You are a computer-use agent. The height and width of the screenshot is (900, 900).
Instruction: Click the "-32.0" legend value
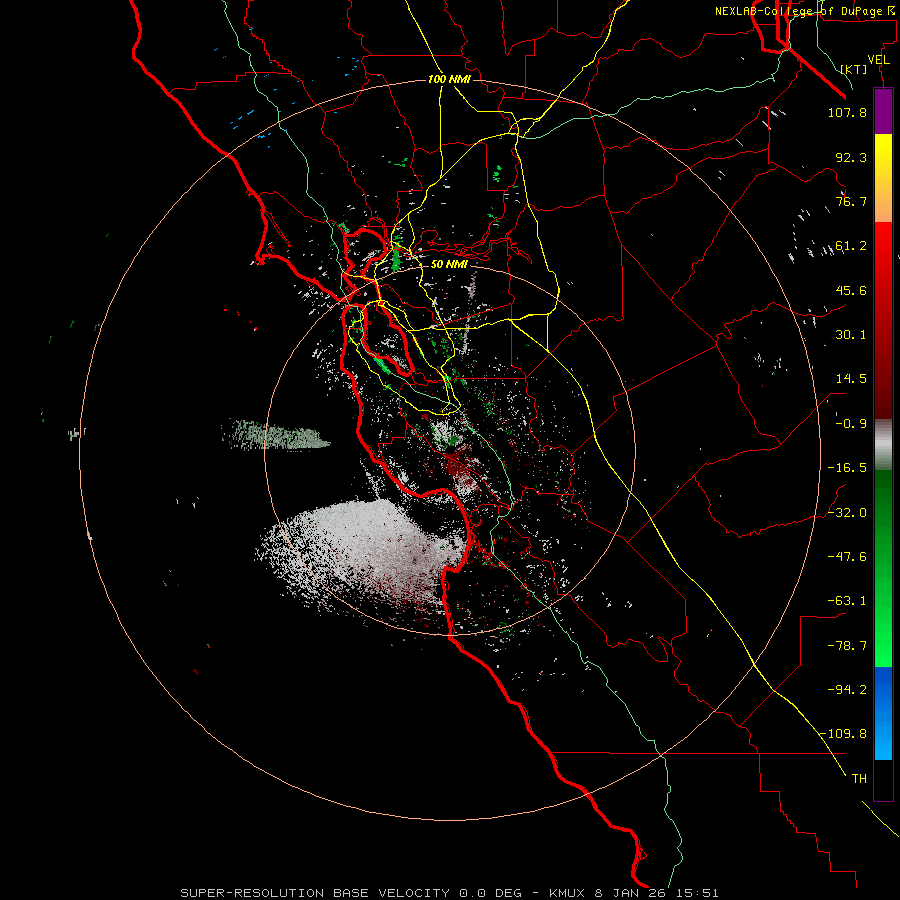point(847,513)
